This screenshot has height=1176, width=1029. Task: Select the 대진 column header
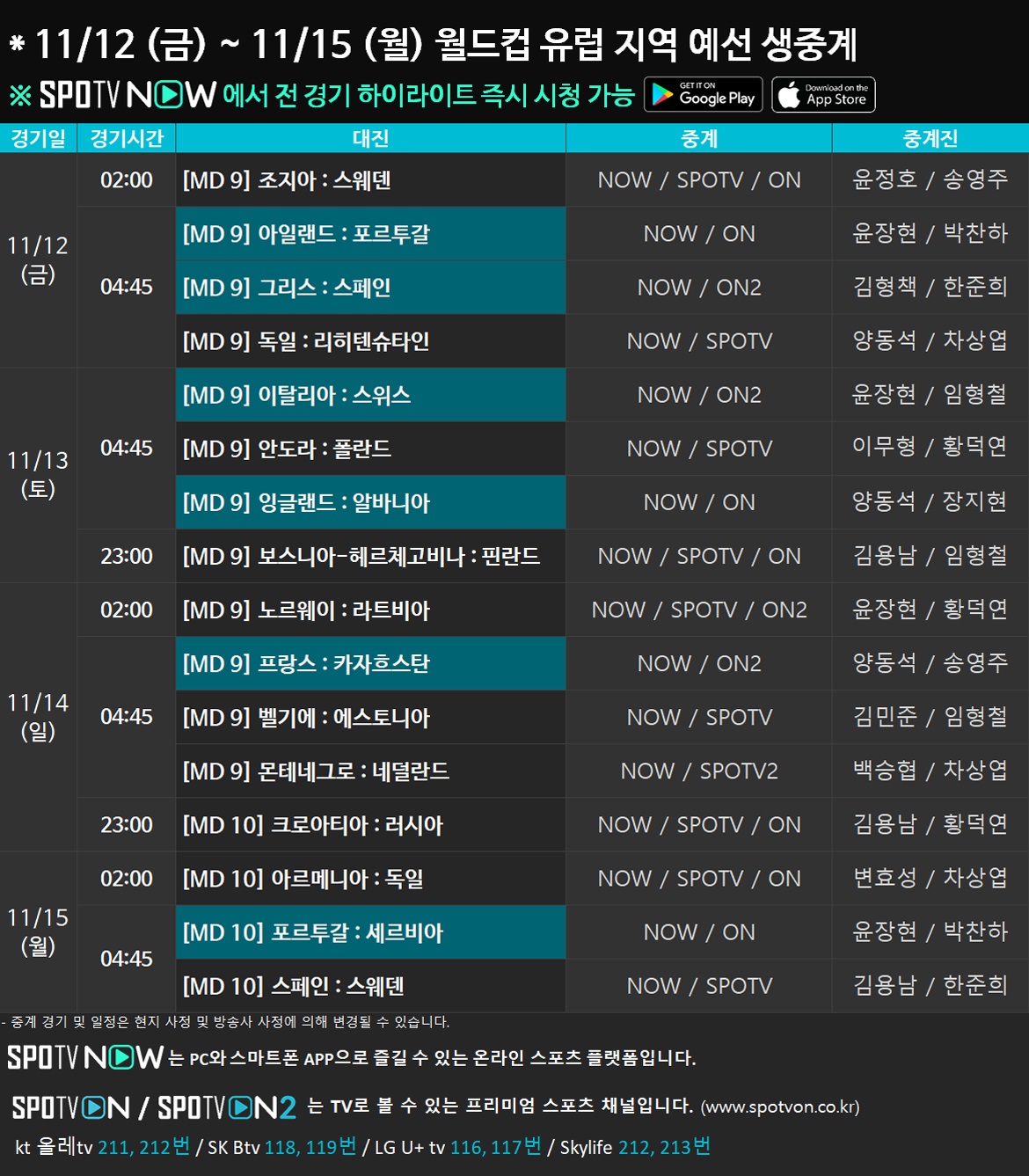pyautogui.click(x=370, y=138)
